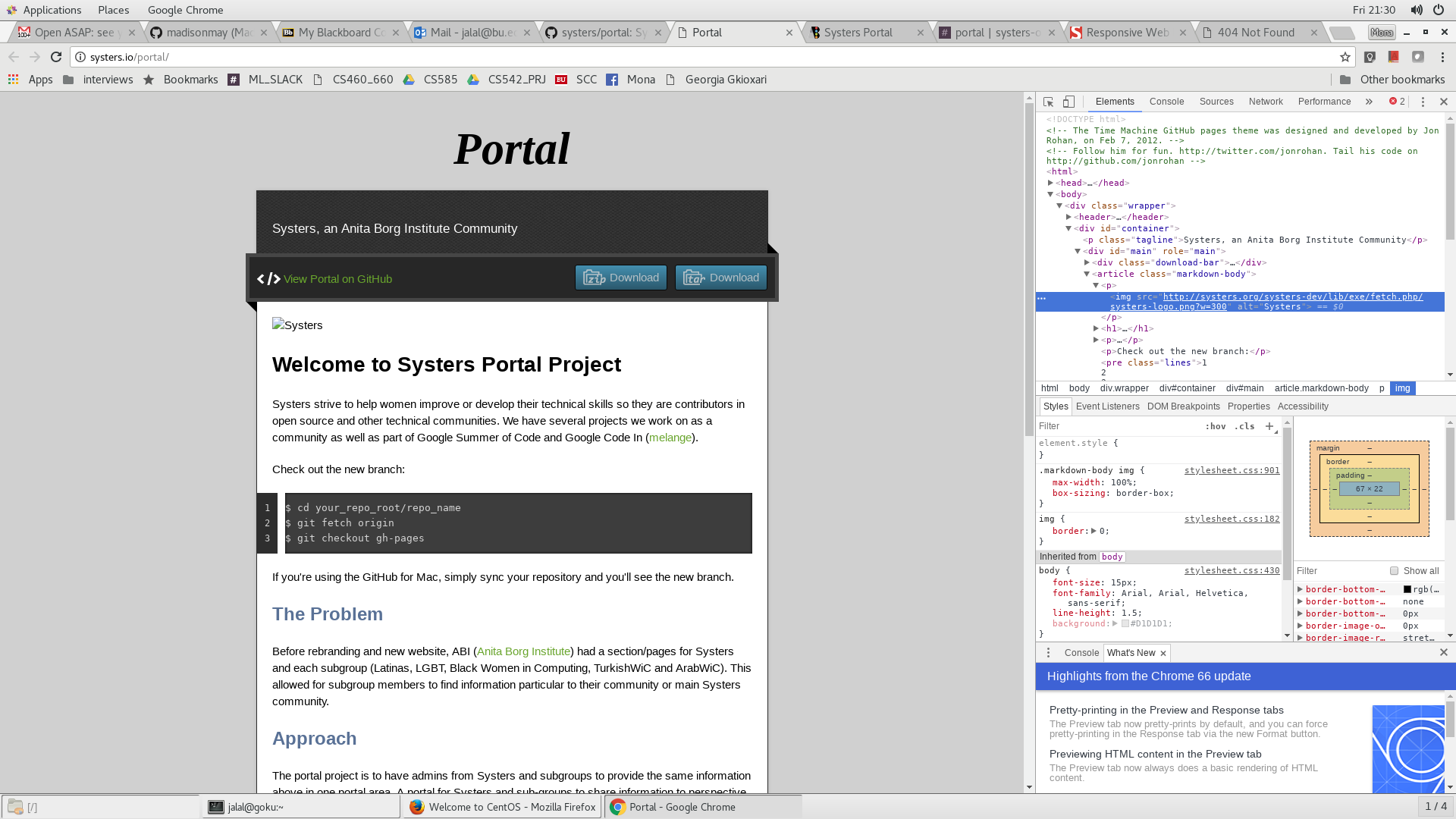1456x819 pixels.
Task: Open the Chrome apps grid icon
Action: [x=13, y=79]
